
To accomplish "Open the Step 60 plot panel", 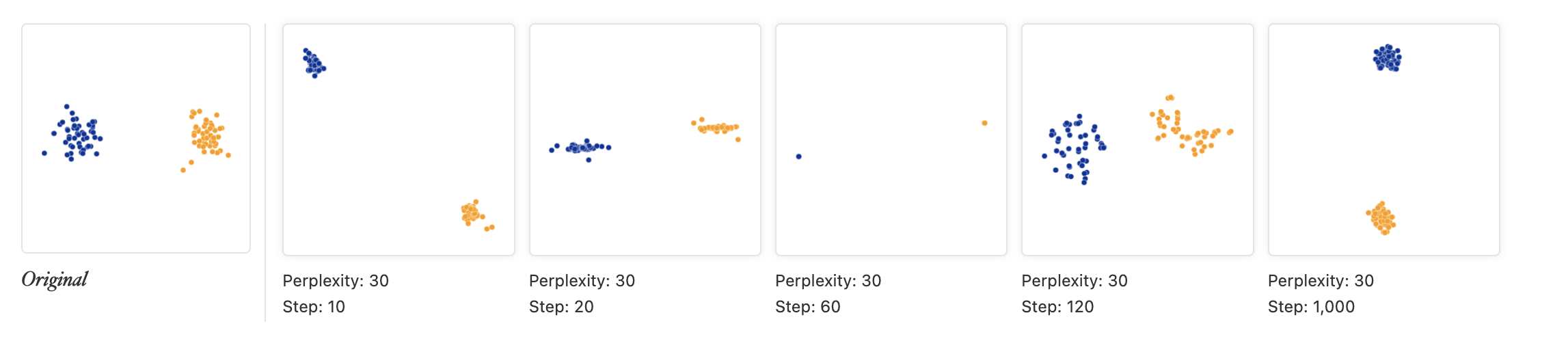I will tap(891, 140).
